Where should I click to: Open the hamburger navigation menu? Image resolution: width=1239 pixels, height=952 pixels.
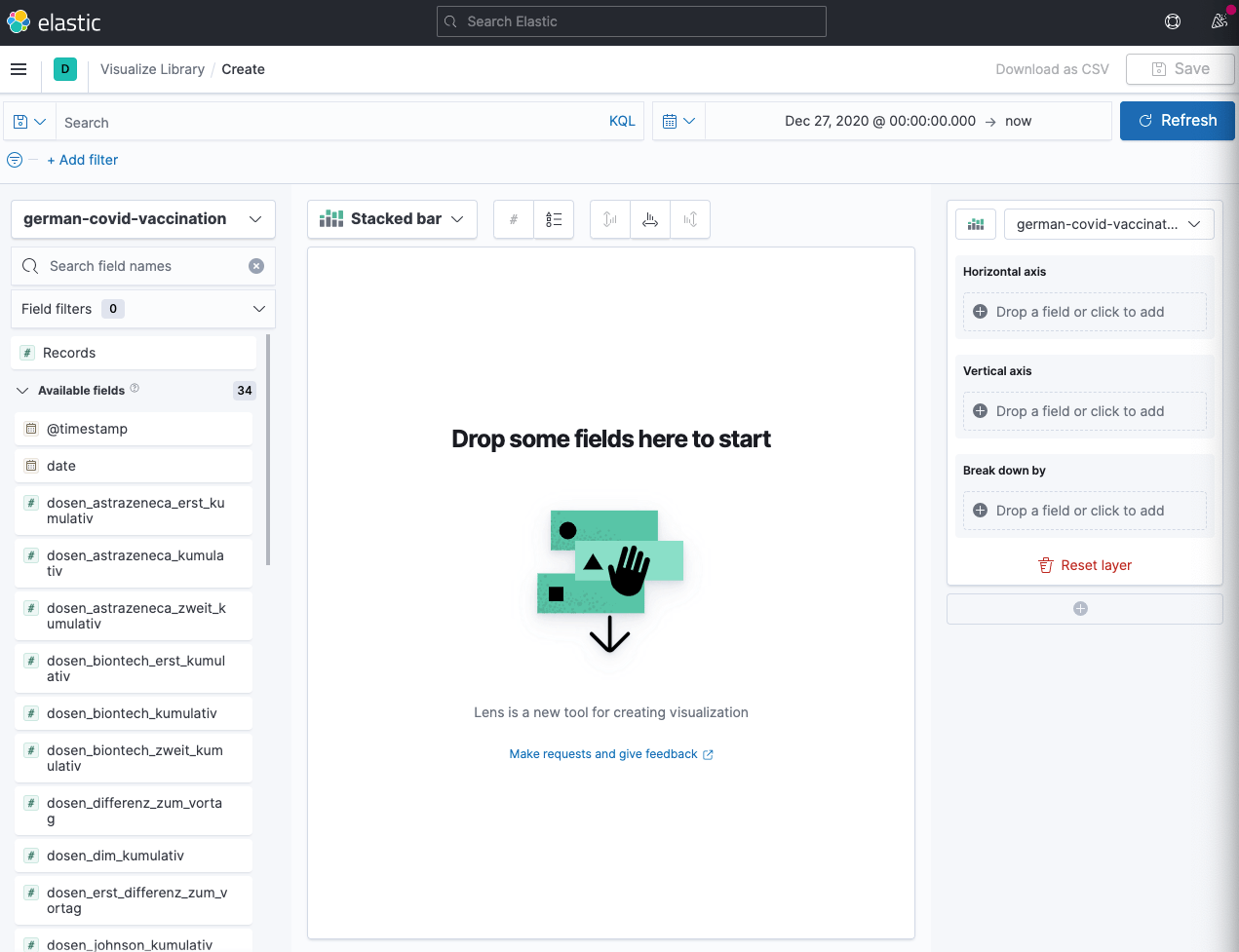[19, 69]
